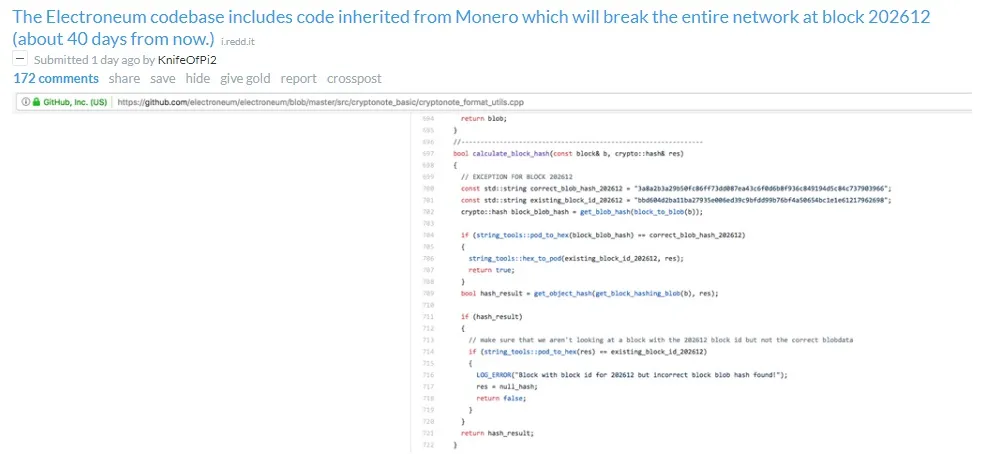
Task: Select code line number 716
Action: [428, 374]
